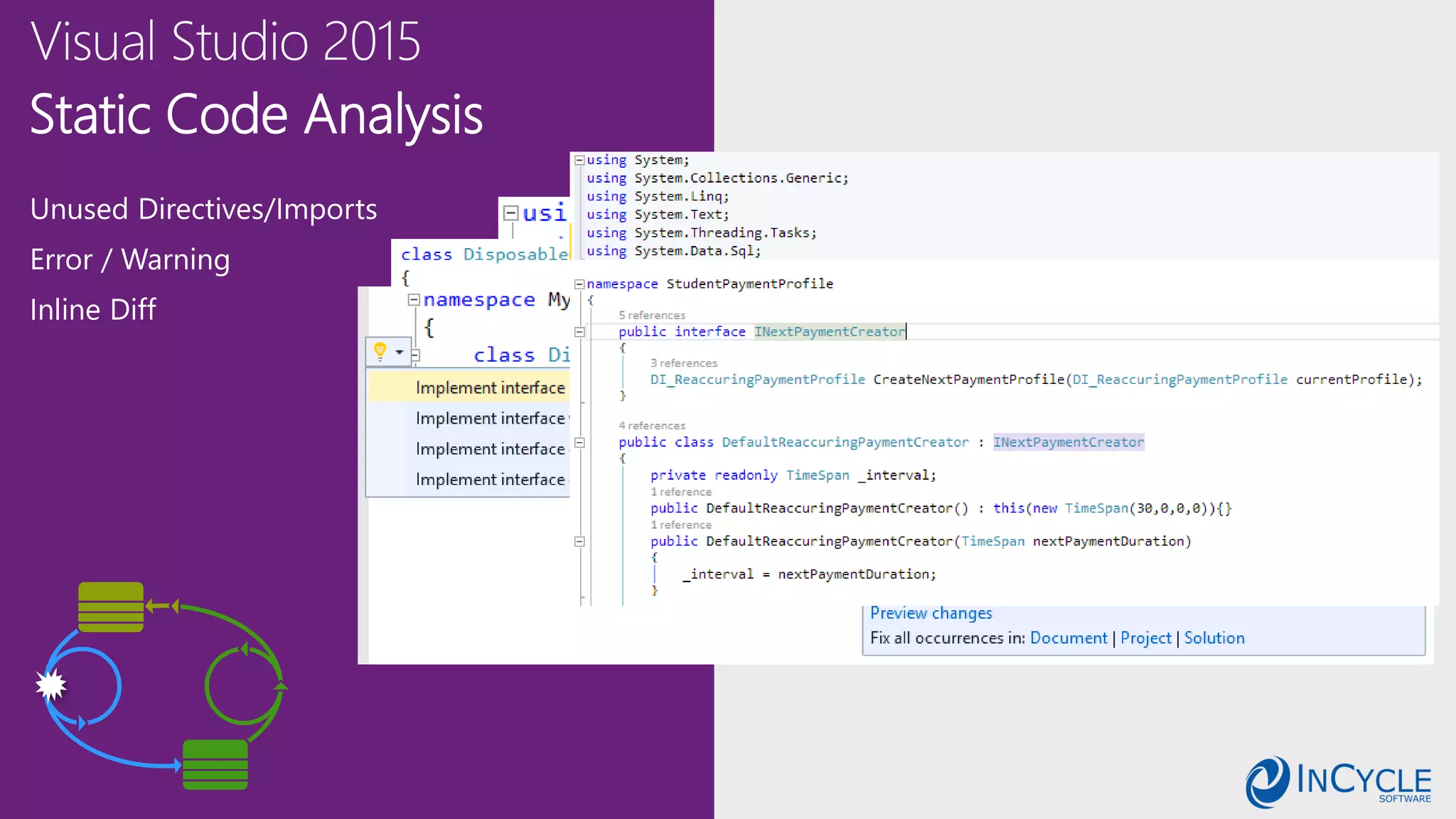Collapse the class Di block

[416, 355]
